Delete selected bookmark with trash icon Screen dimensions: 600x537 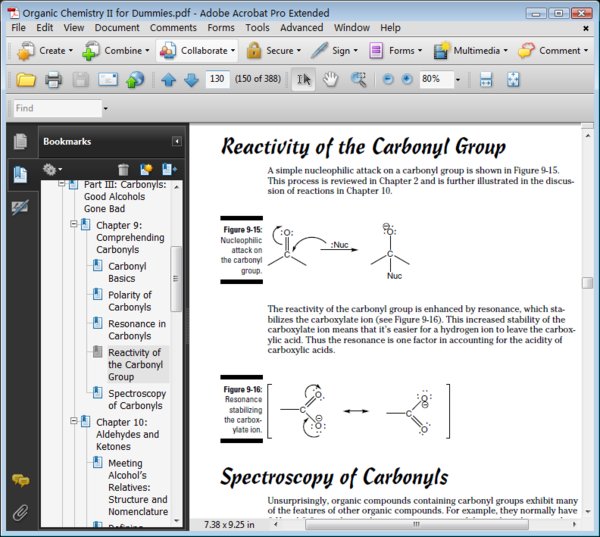(x=123, y=170)
